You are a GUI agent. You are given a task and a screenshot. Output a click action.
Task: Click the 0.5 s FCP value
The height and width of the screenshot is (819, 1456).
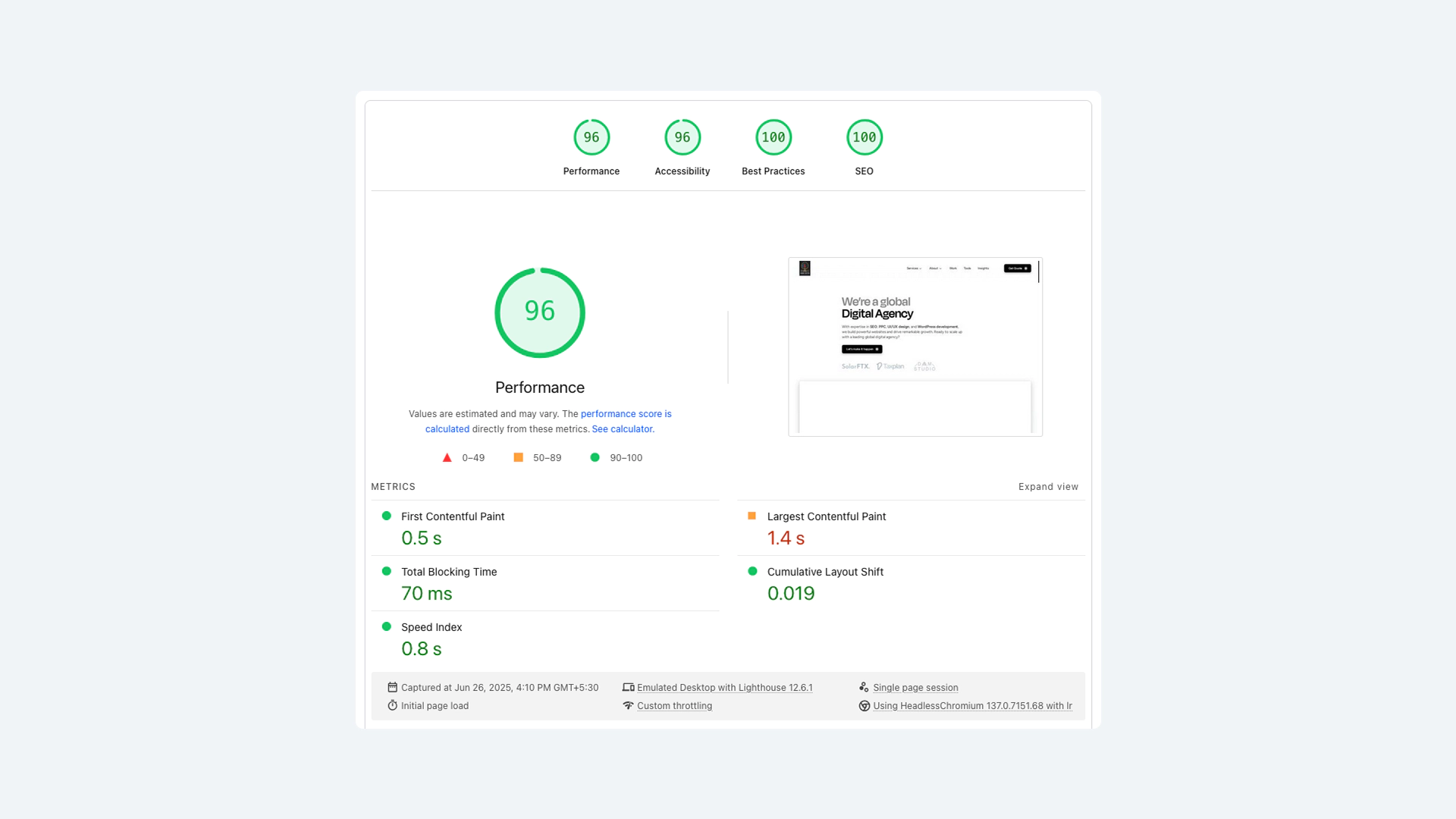click(422, 538)
